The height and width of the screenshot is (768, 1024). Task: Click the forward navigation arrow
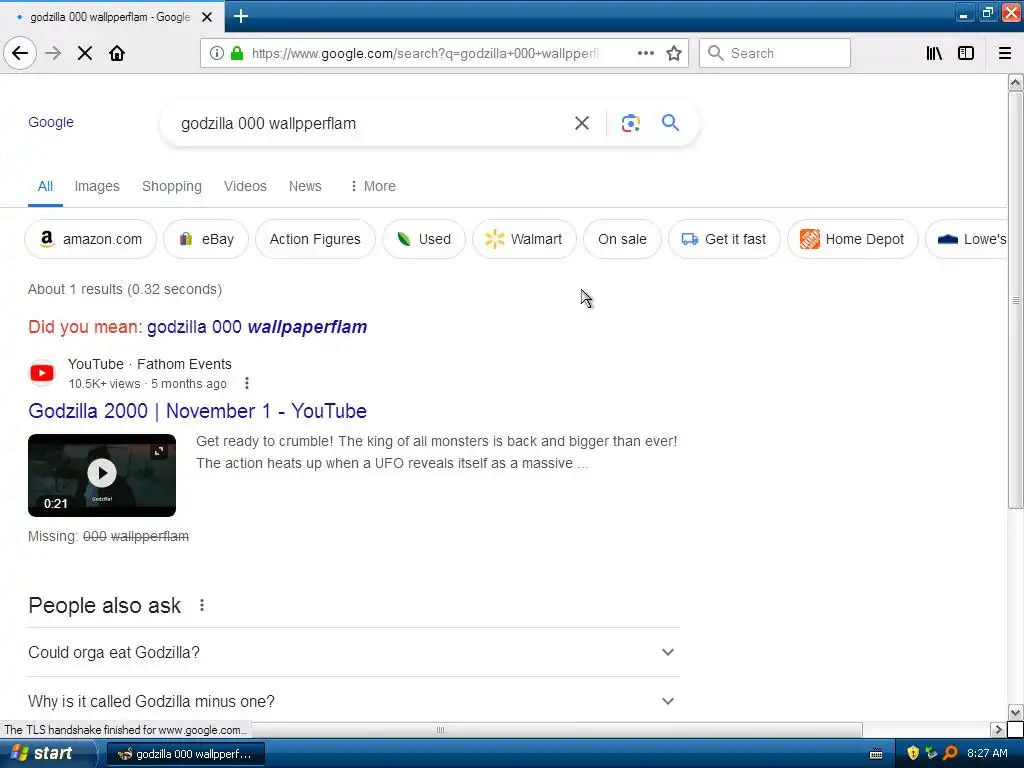(x=53, y=53)
